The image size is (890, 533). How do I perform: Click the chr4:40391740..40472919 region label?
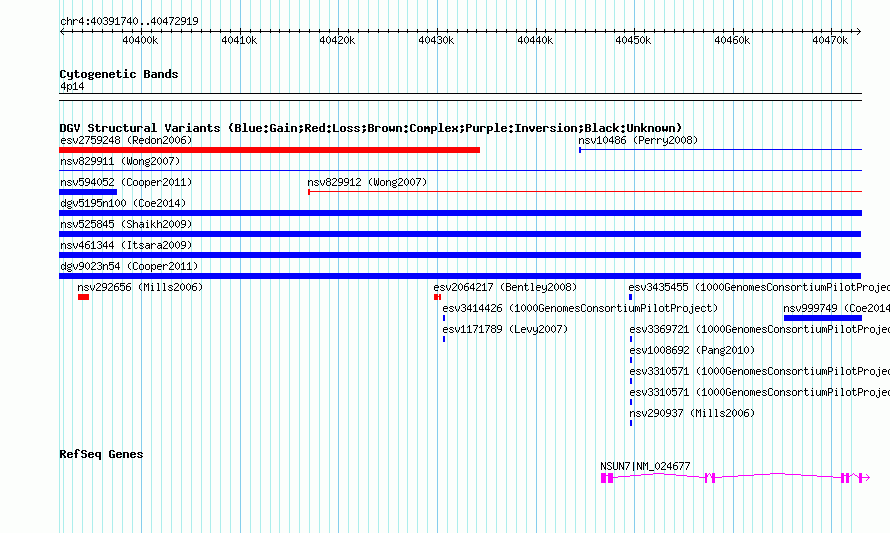[129, 21]
